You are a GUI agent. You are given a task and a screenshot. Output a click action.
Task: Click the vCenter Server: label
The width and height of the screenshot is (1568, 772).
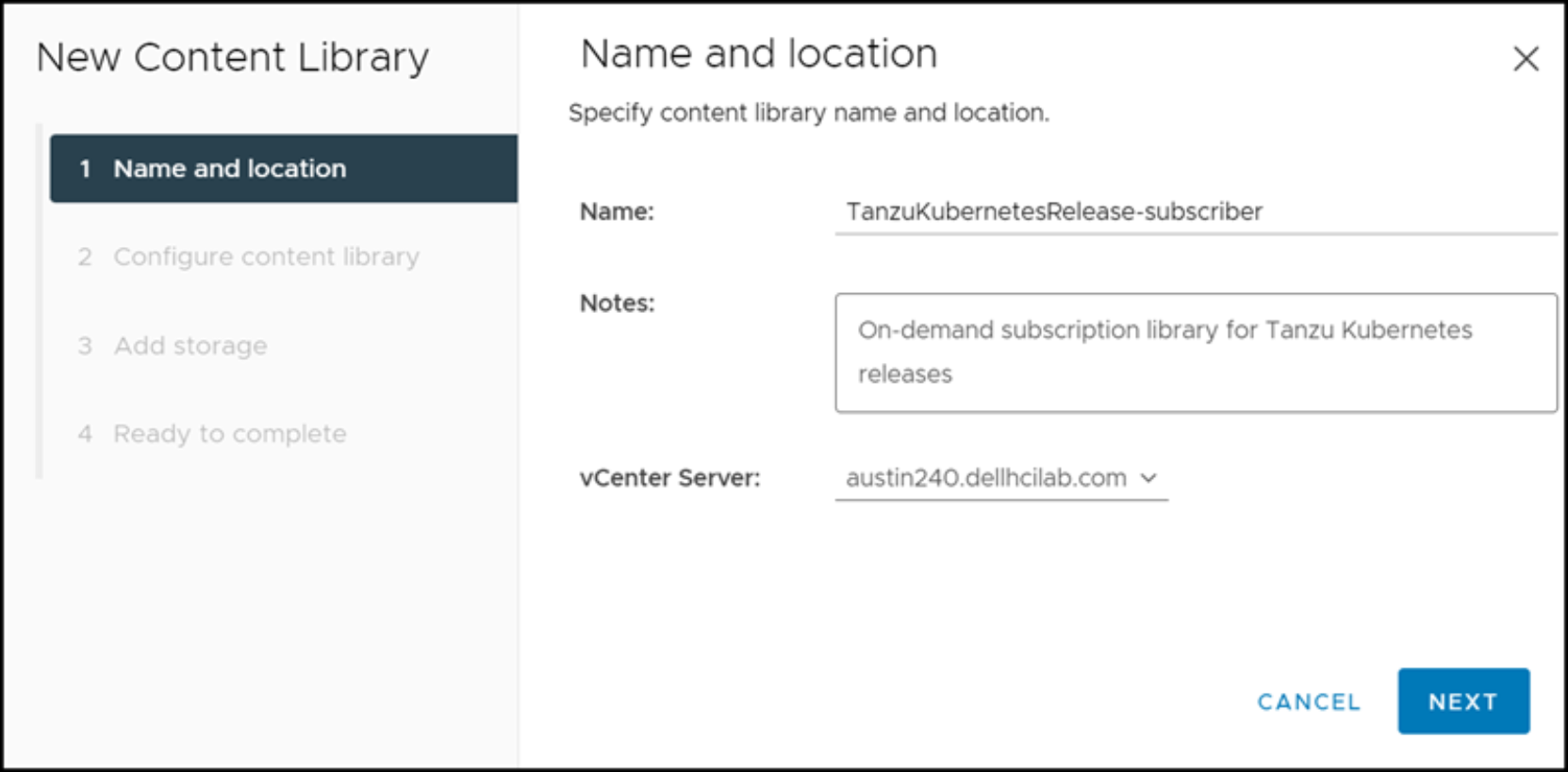(669, 478)
